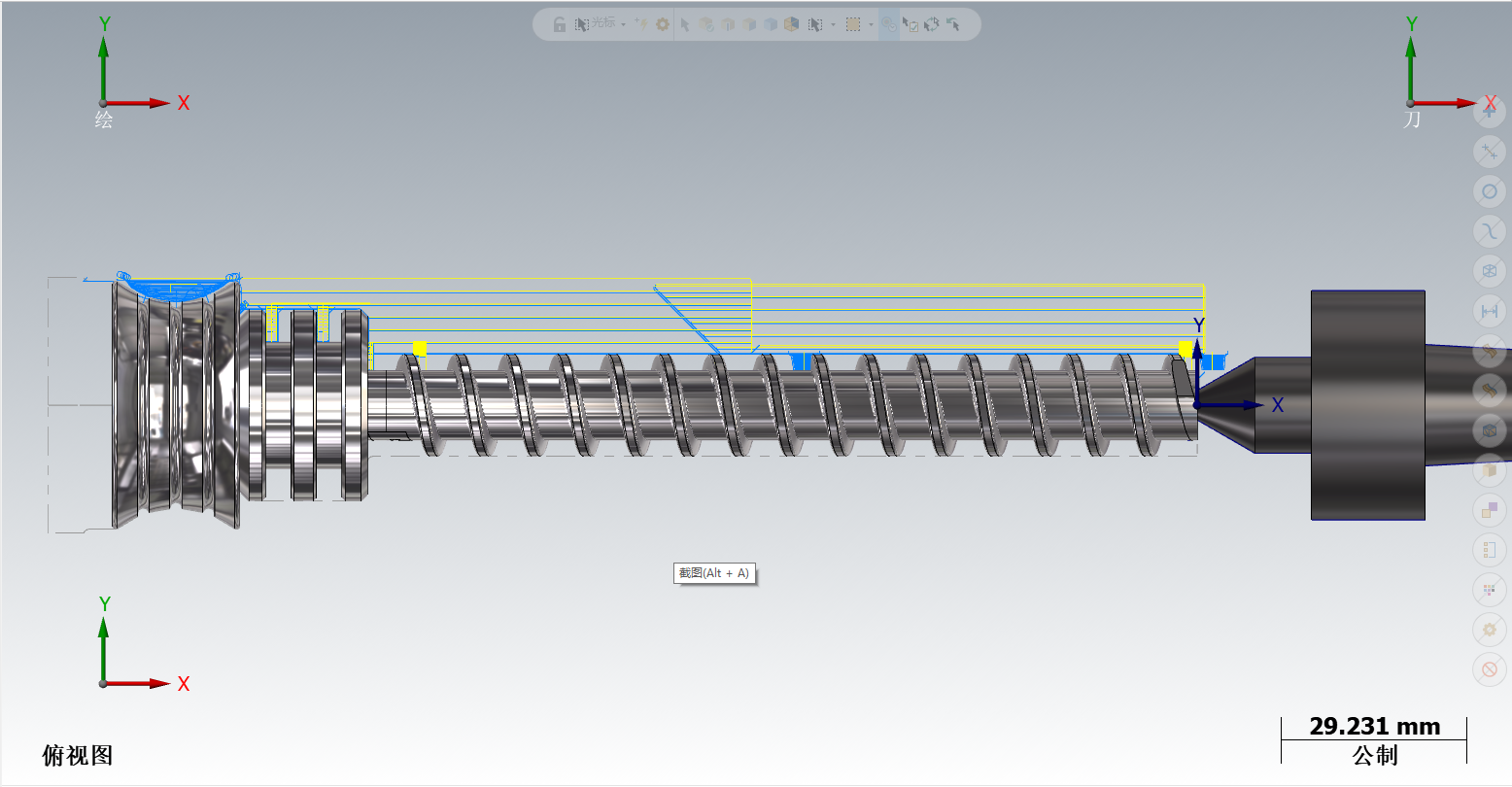This screenshot has width=1512, height=787.
Task: Click the 俯视图 view label
Action: coord(78,755)
